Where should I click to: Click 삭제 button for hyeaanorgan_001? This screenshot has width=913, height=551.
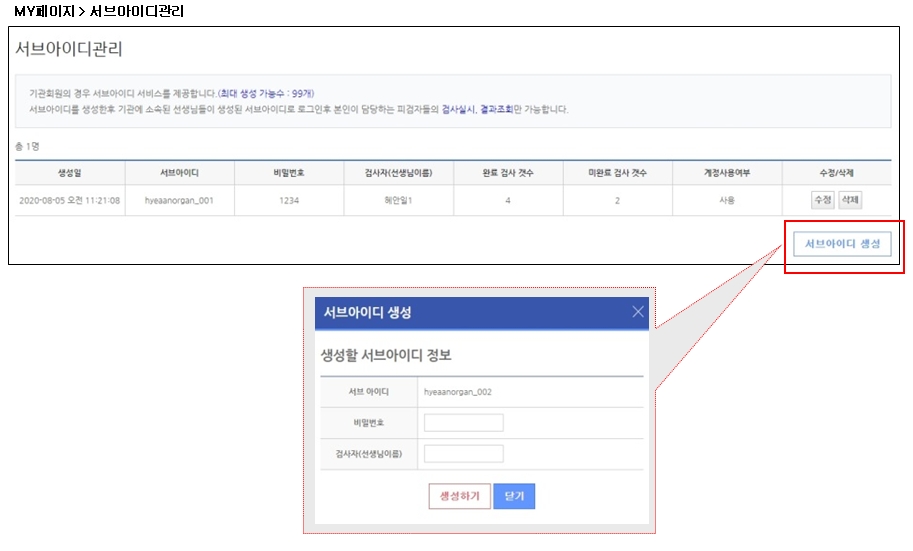point(850,200)
